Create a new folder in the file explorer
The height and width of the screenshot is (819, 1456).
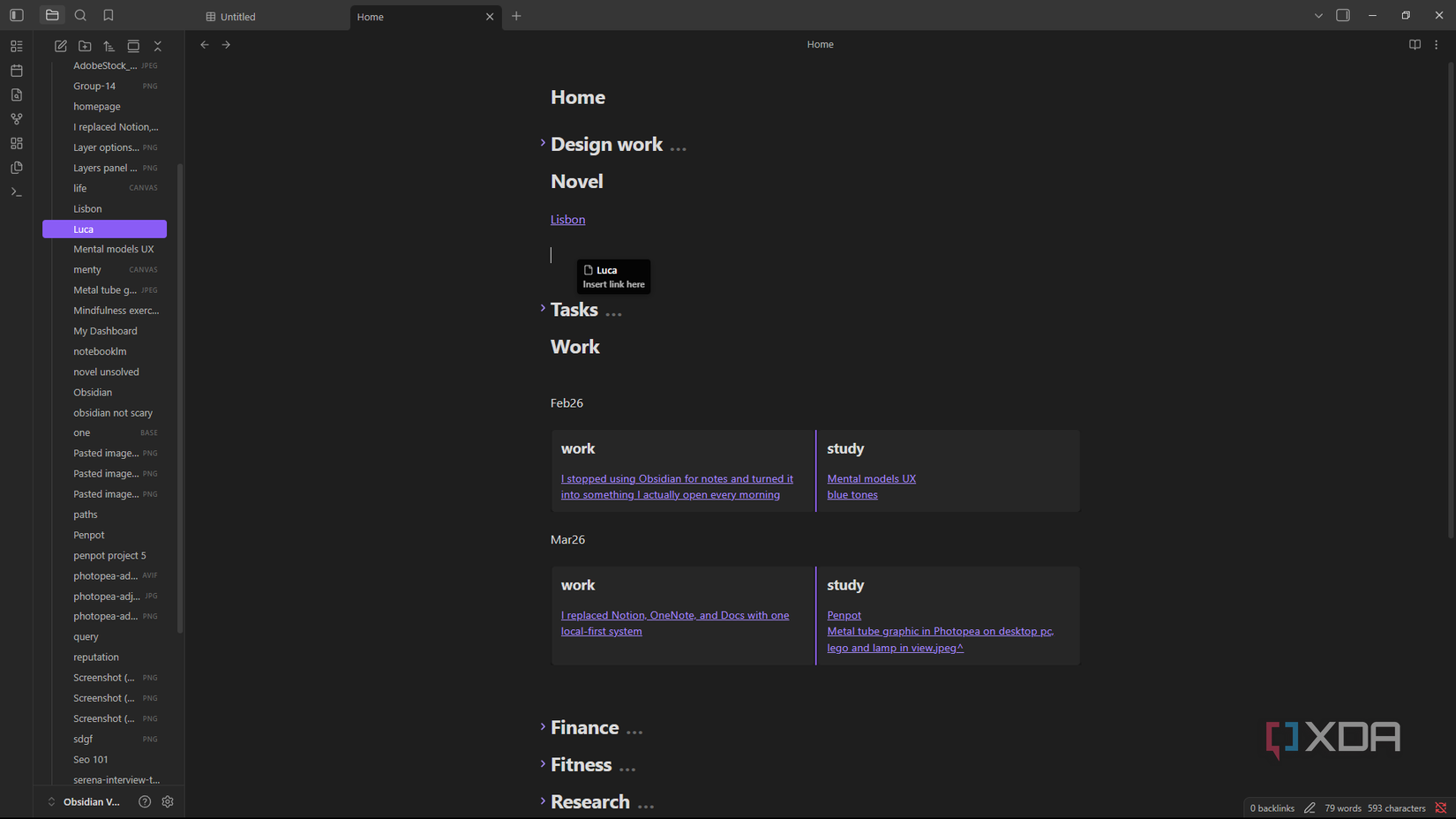[x=85, y=46]
